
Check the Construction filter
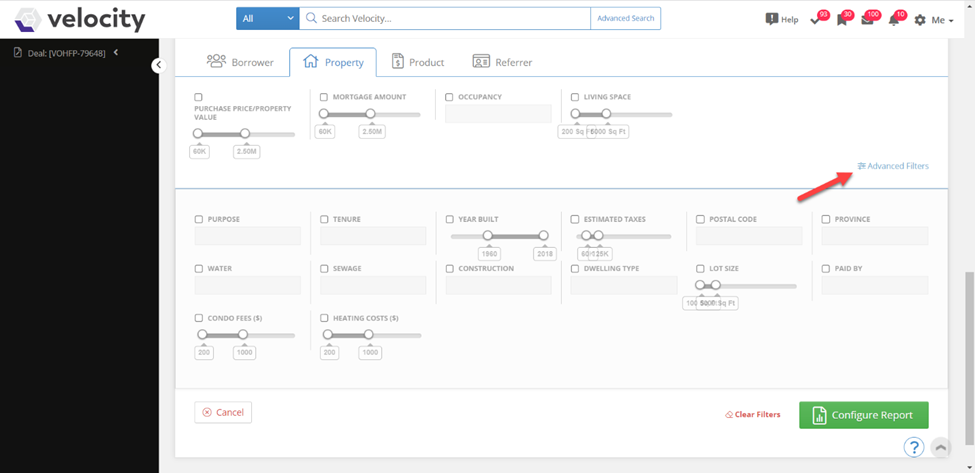pos(450,269)
